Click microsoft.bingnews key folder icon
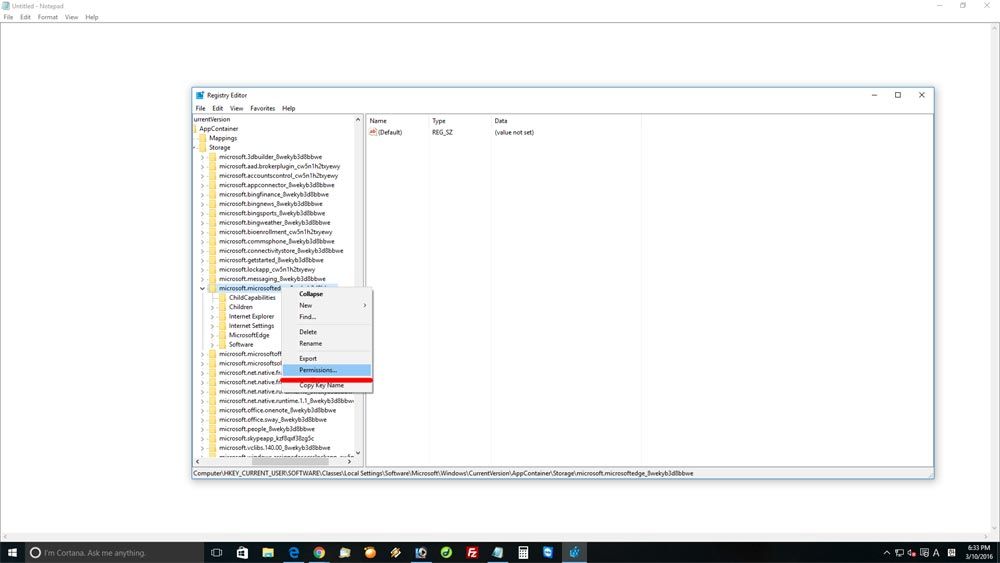Image resolution: width=1000 pixels, height=563 pixels. (212, 204)
